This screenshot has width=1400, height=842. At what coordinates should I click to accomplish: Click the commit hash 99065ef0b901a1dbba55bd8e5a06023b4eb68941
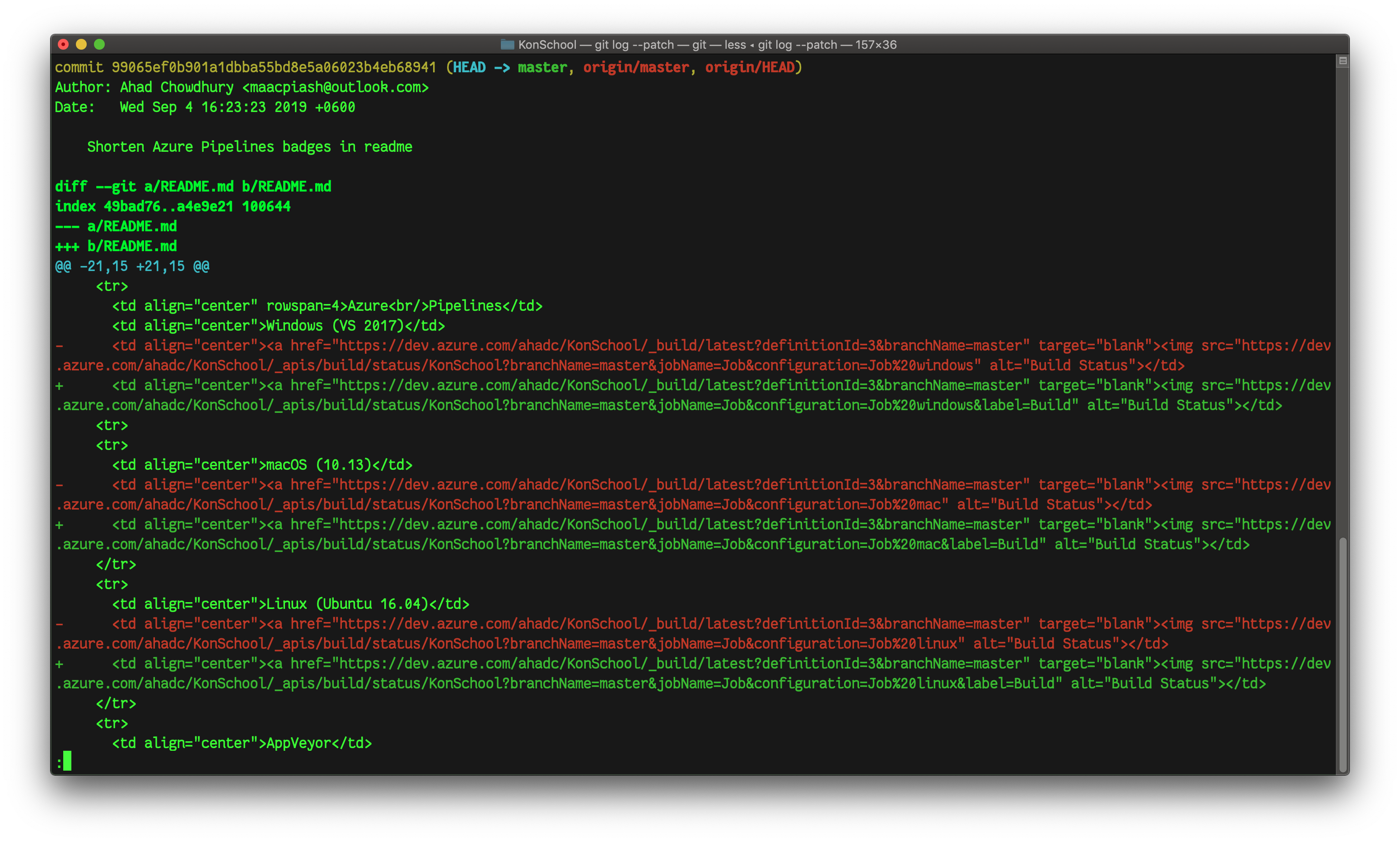coord(274,67)
